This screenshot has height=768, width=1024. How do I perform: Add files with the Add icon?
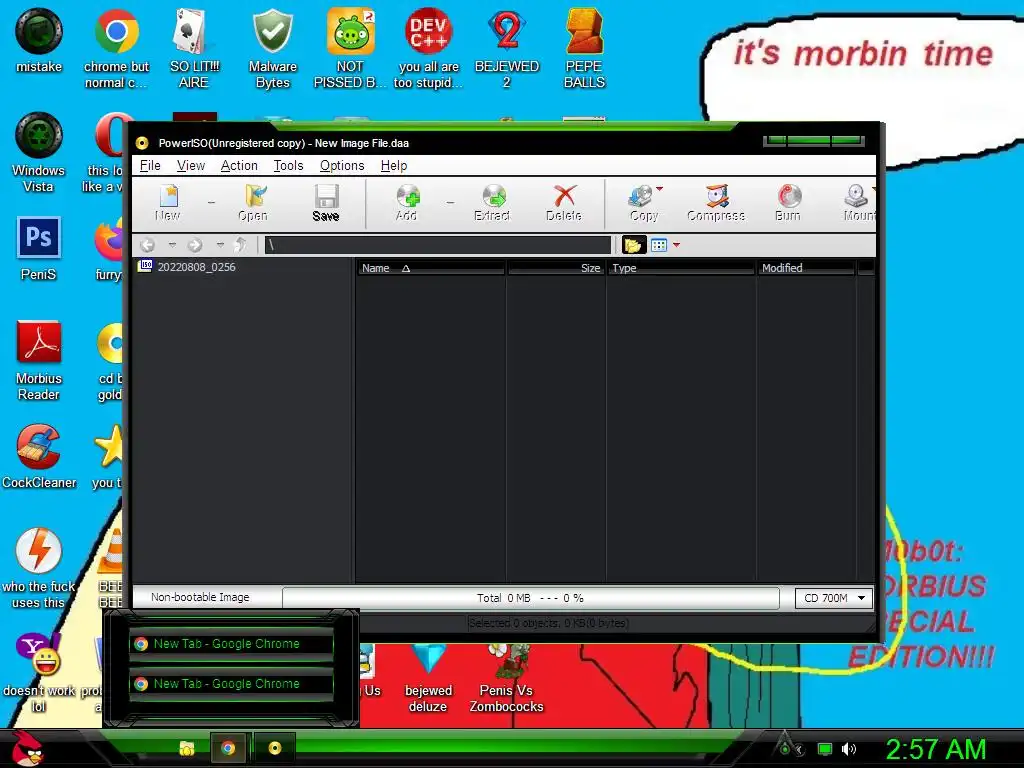click(406, 203)
